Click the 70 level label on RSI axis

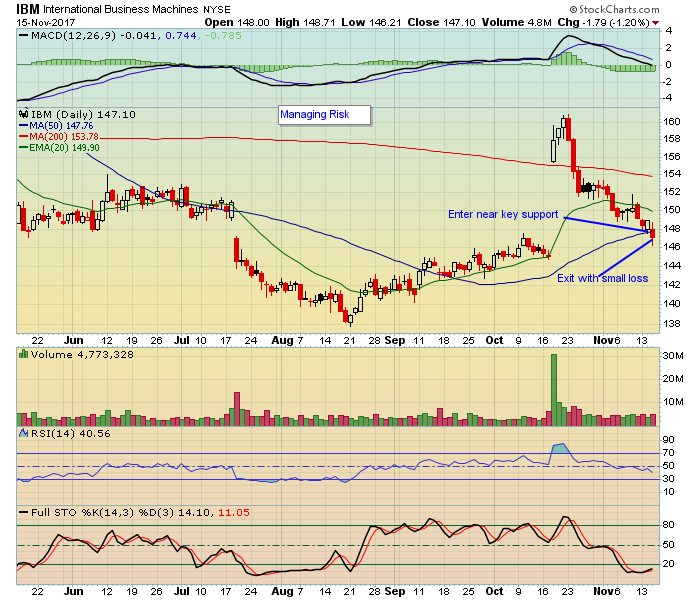pos(668,453)
